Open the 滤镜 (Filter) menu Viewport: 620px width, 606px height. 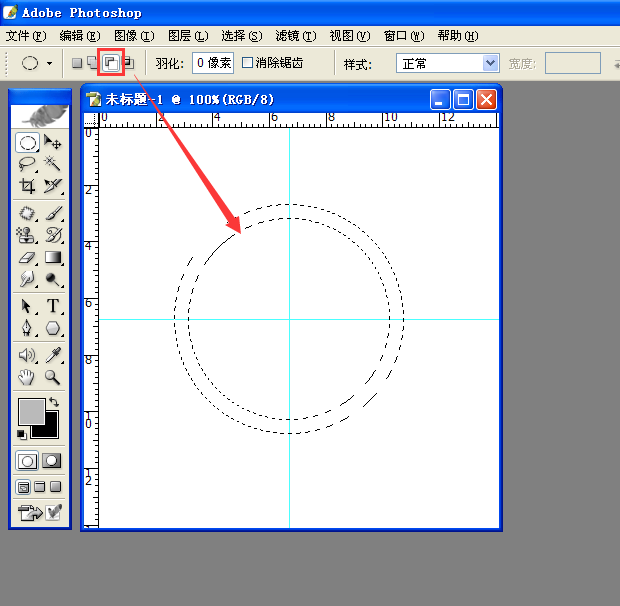pos(296,36)
